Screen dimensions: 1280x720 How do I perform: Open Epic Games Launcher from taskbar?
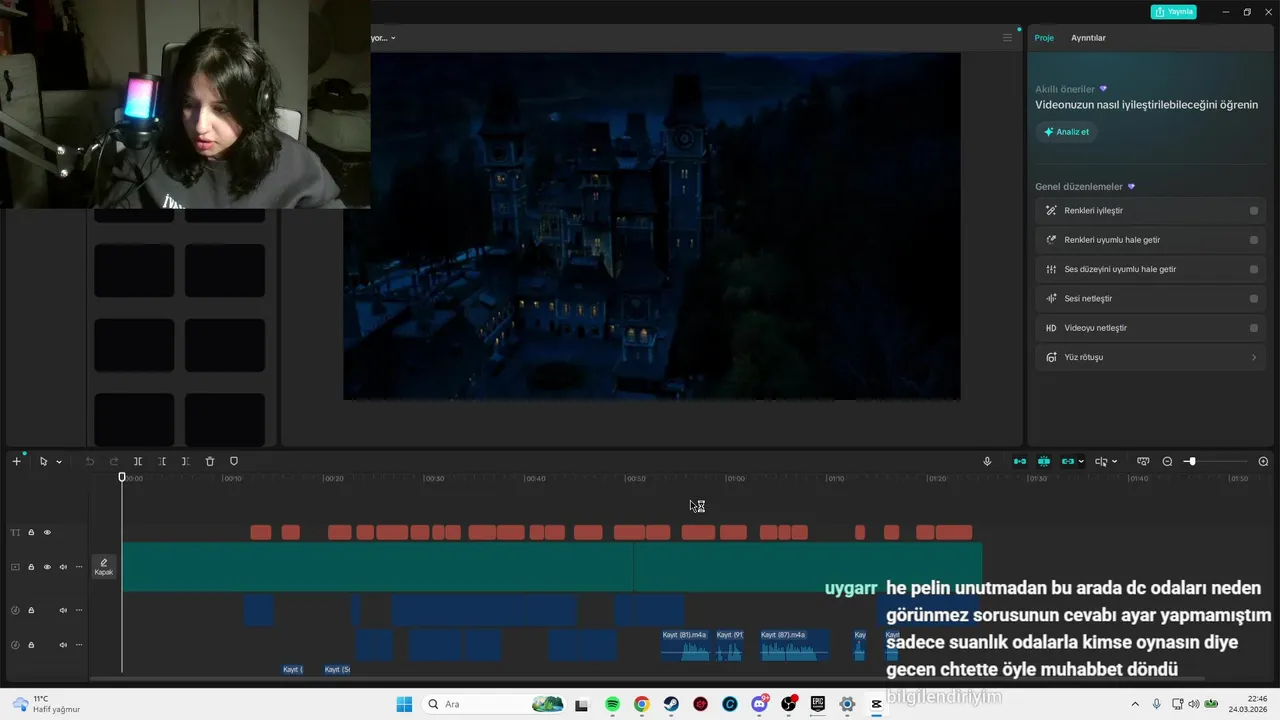[818, 704]
